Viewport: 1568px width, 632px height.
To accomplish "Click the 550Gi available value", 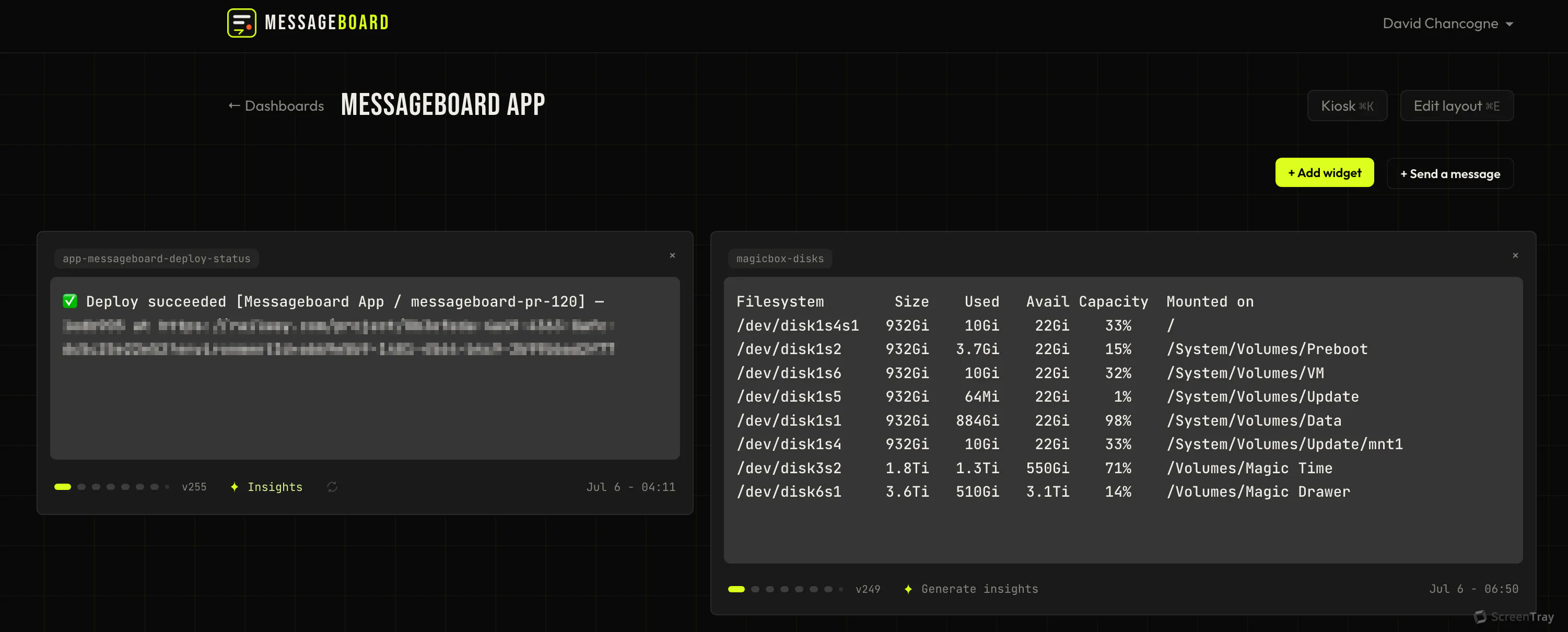I will click(1048, 468).
